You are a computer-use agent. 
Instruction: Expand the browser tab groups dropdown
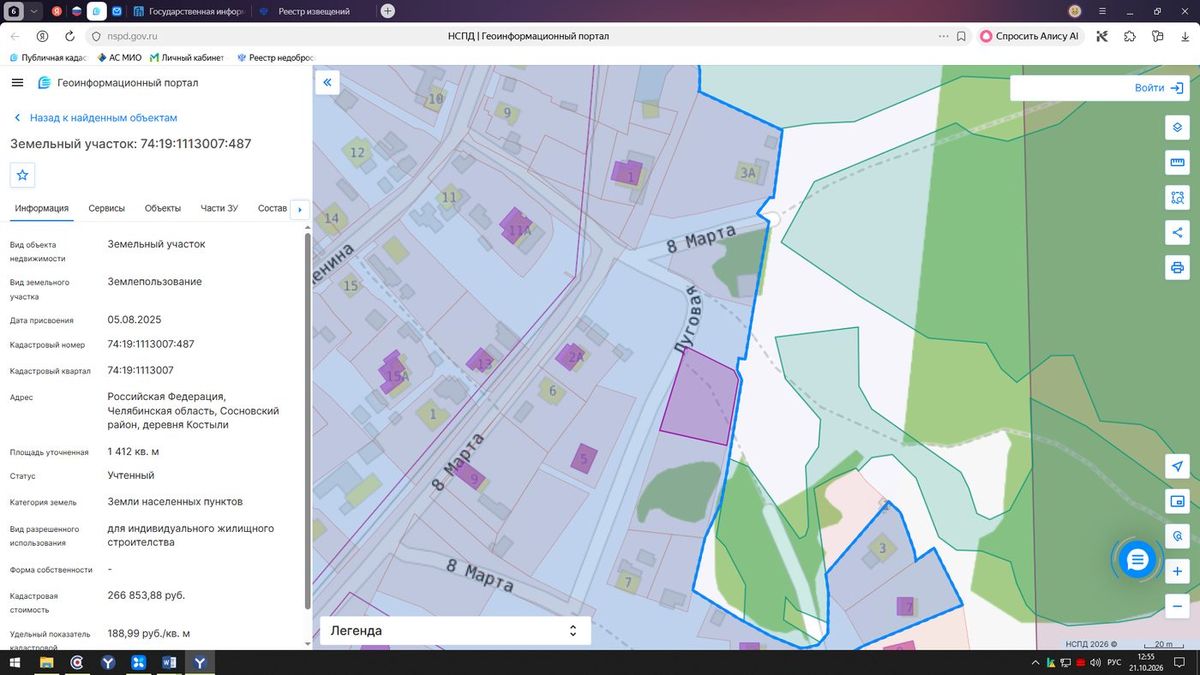35,11
